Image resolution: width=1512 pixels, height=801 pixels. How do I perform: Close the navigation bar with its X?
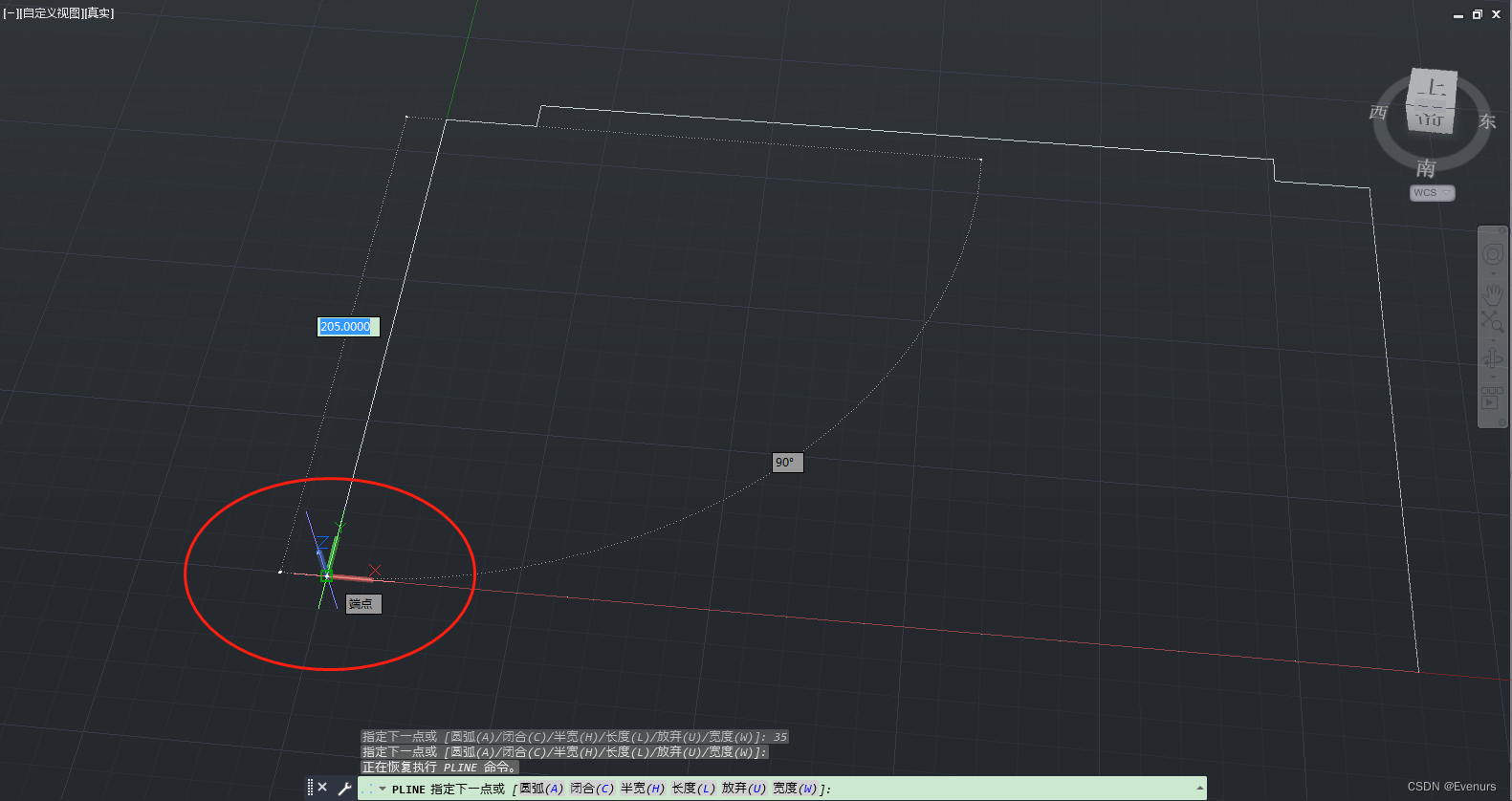[1502, 230]
